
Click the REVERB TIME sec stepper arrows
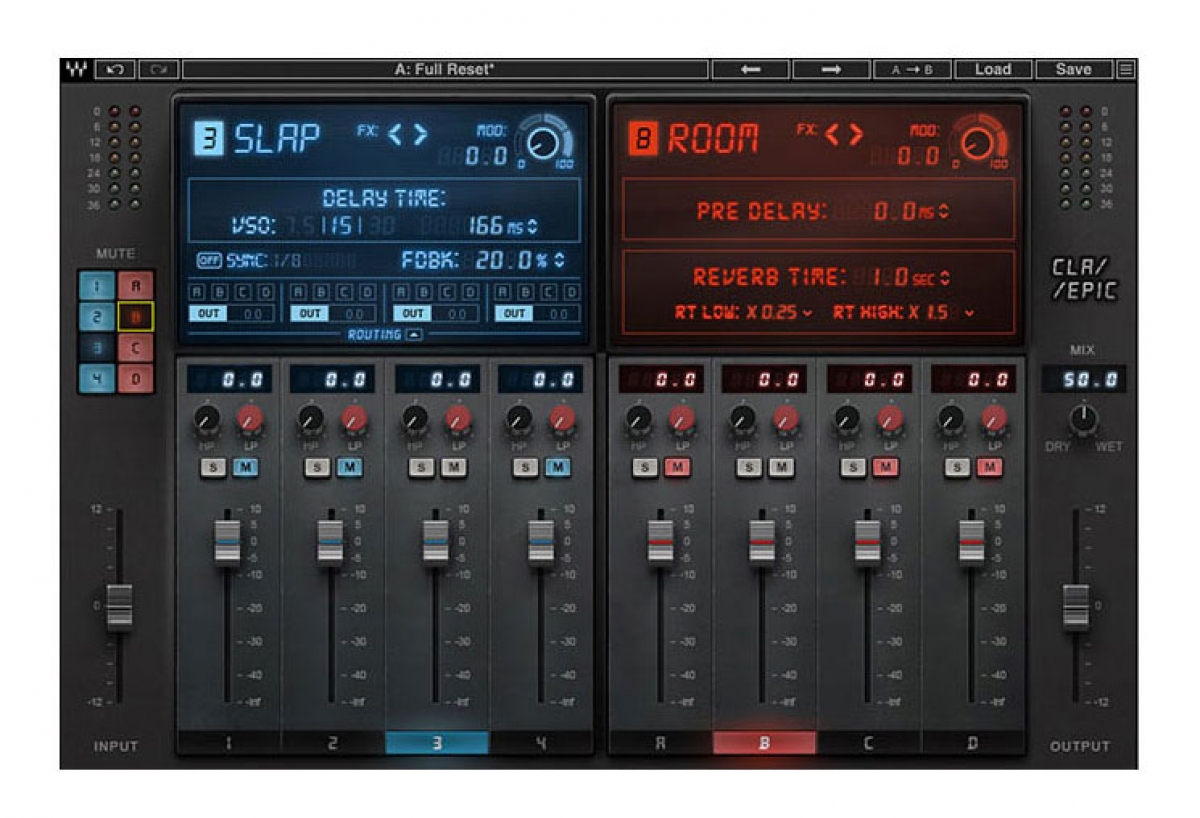944,278
